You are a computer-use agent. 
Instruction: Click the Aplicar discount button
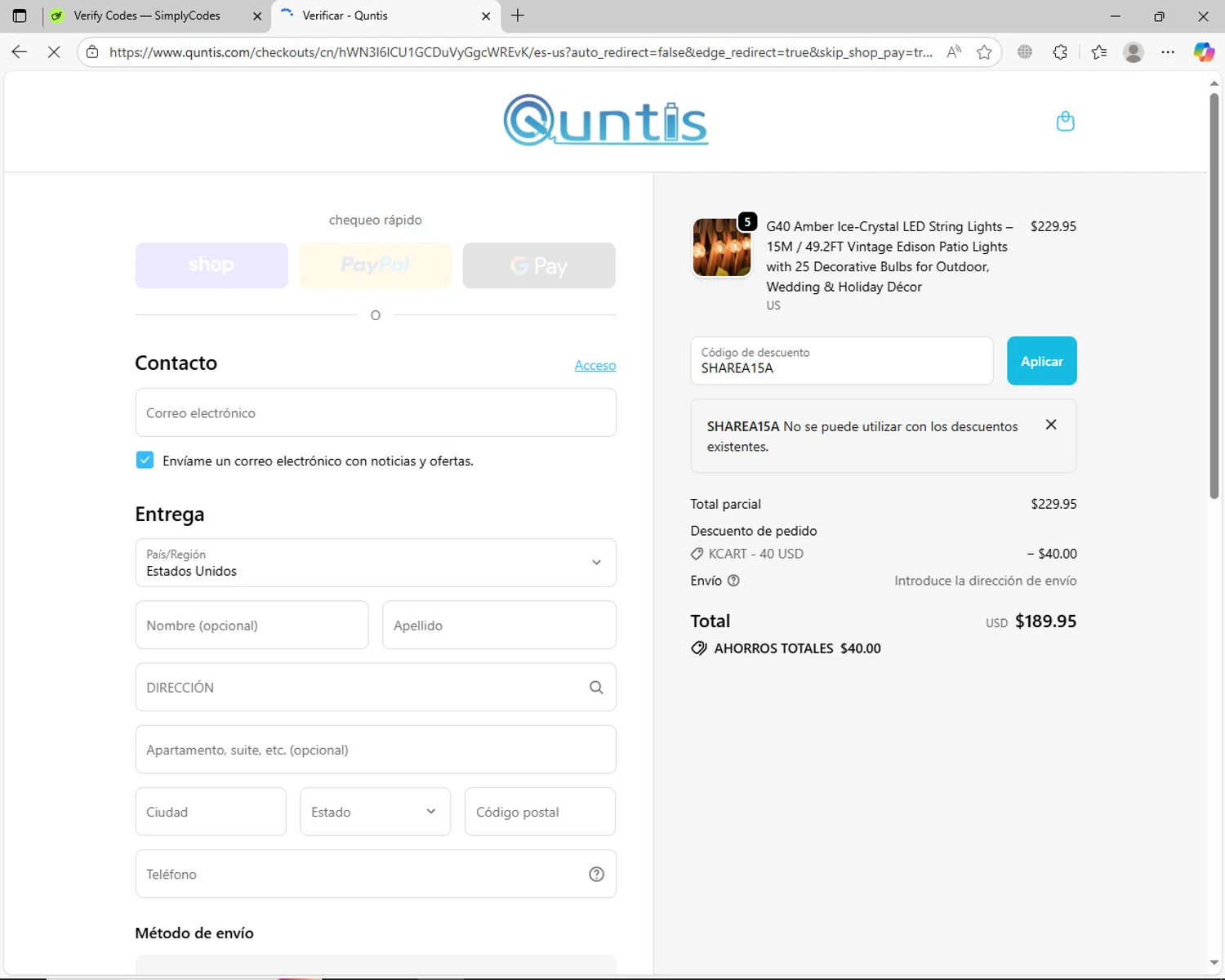(x=1042, y=361)
